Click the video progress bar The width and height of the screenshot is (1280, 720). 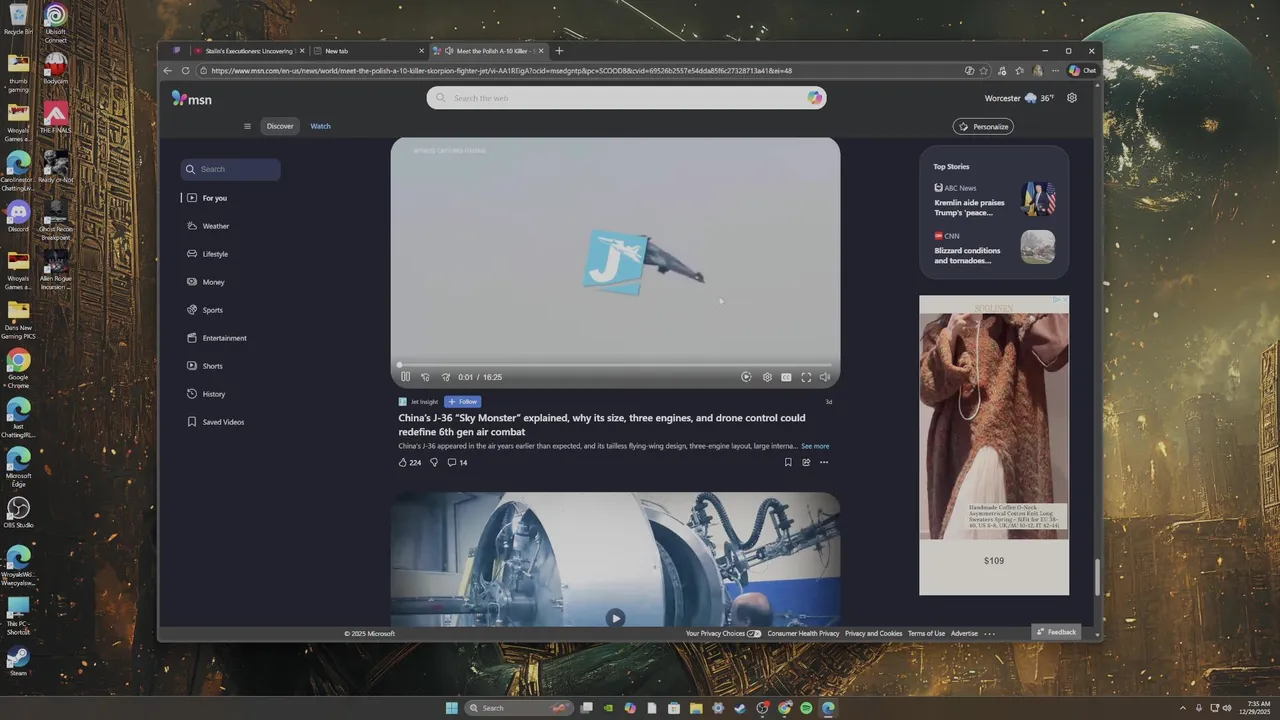point(615,365)
